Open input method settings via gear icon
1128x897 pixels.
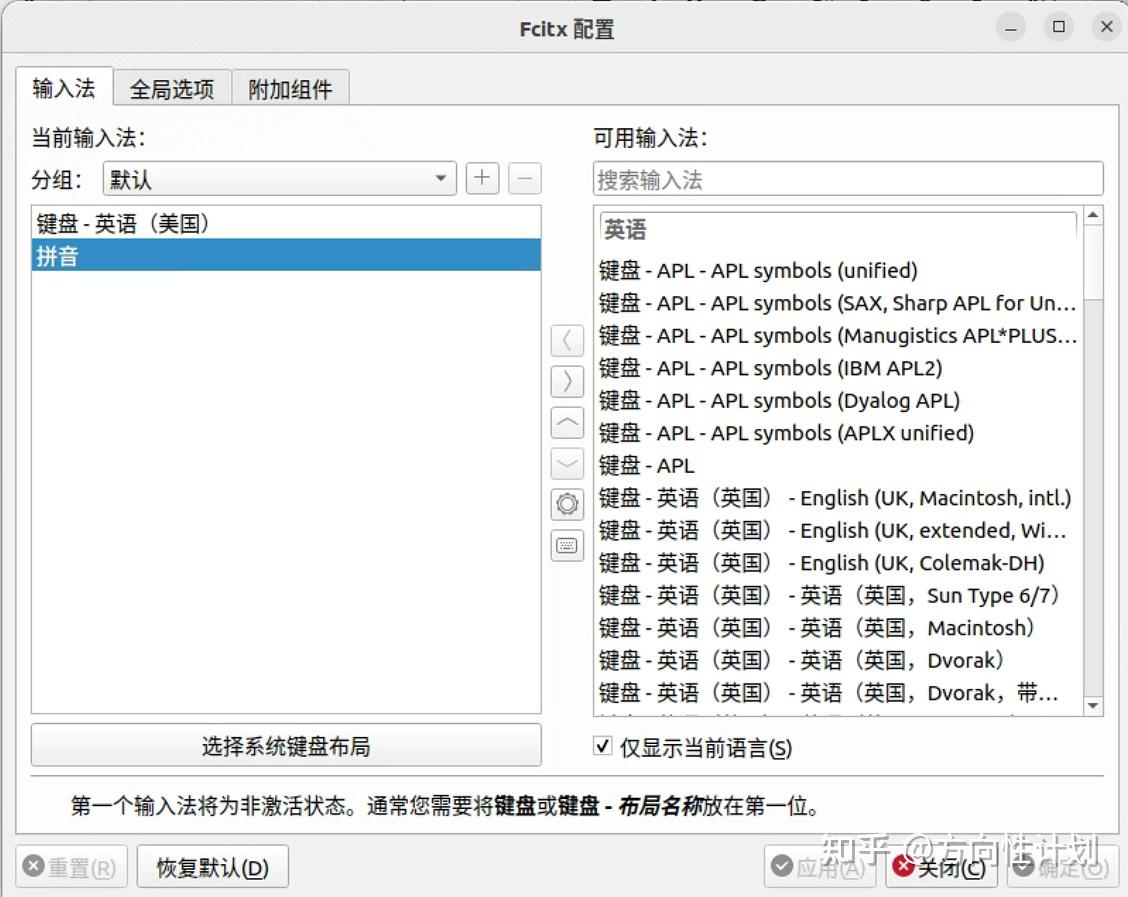(567, 504)
